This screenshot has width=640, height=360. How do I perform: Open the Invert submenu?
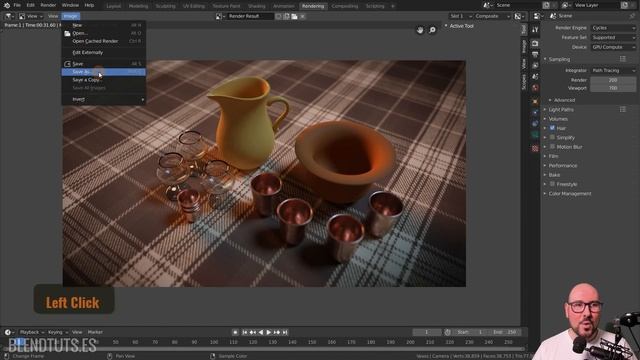click(x=103, y=99)
